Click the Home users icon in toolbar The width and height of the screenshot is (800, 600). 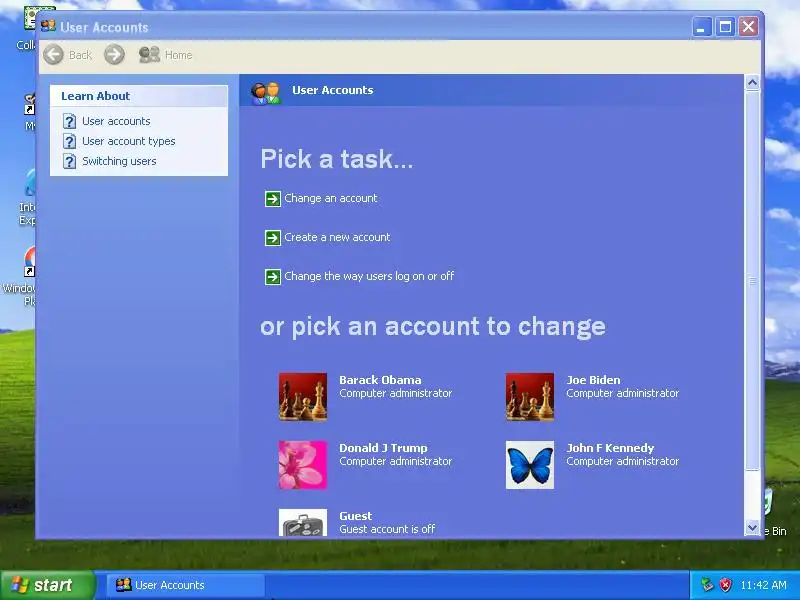point(149,55)
